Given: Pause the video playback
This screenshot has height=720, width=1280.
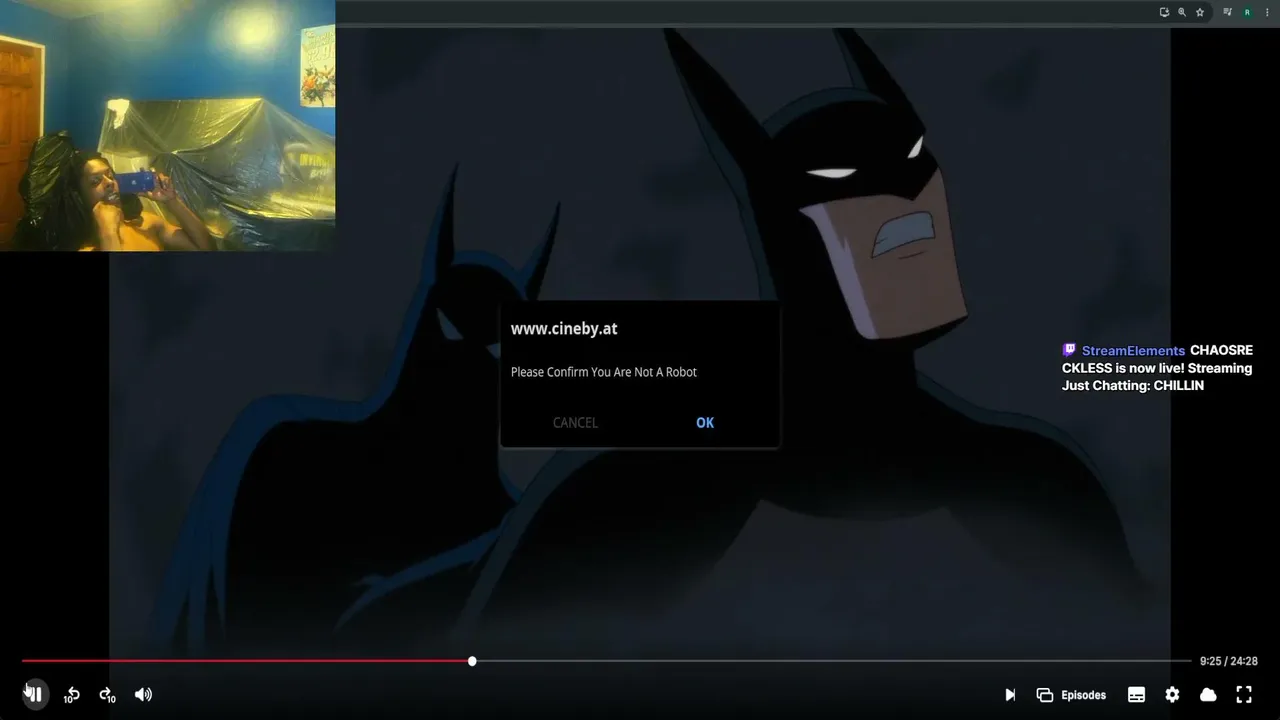Looking at the screenshot, I should pyautogui.click(x=34, y=694).
